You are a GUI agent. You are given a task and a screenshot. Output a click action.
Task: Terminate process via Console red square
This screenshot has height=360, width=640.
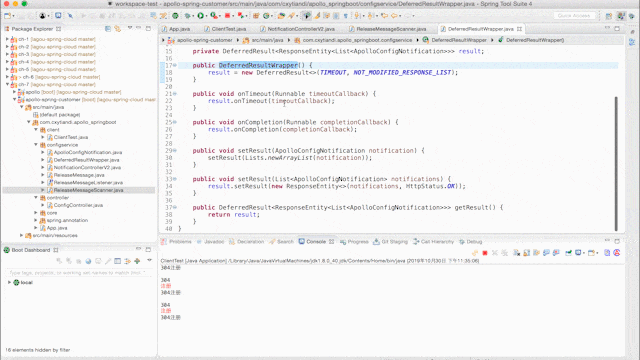pyautogui.click(x=485, y=253)
